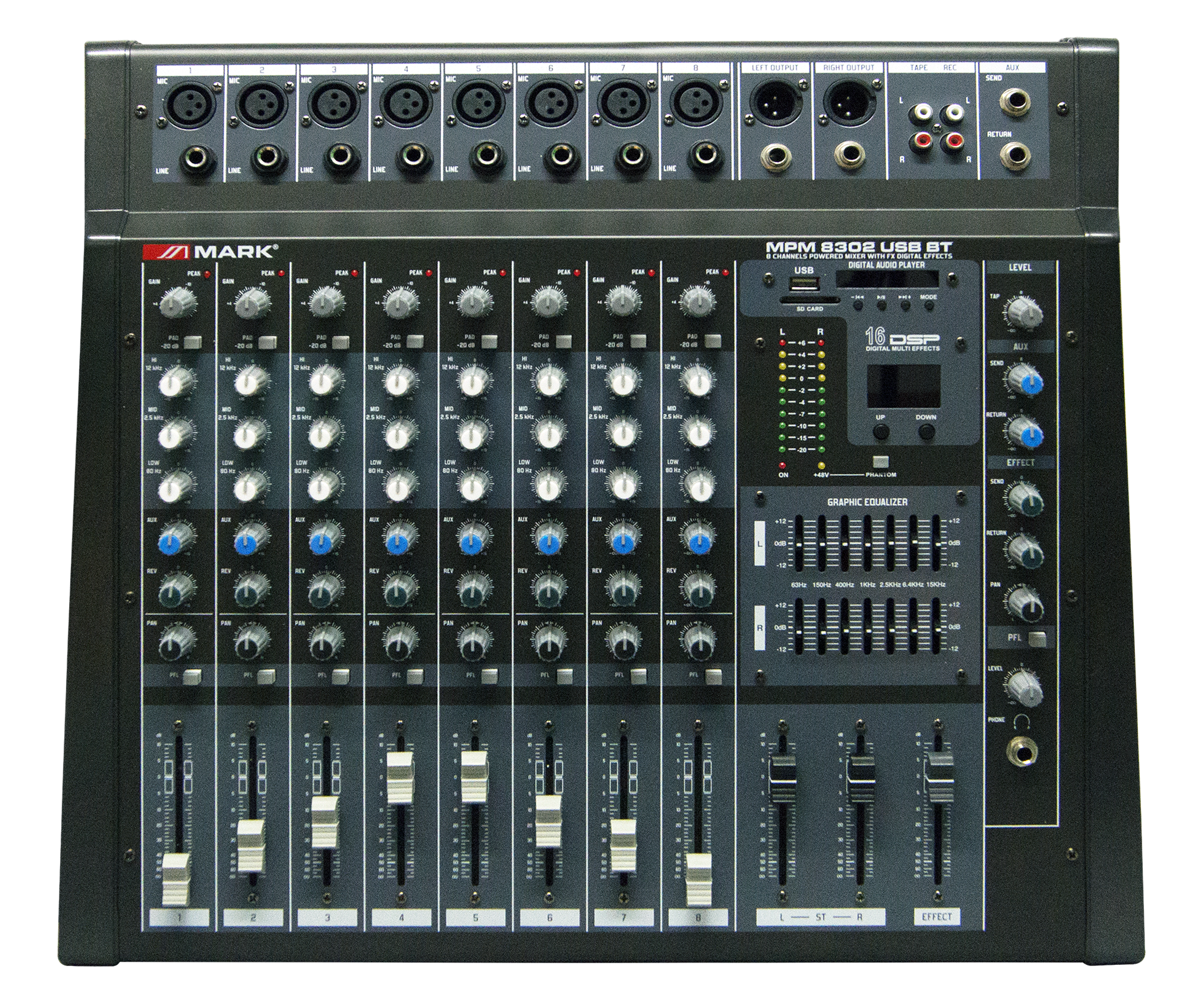Toggle channel 1 PAD -20 dB switch
The height and width of the screenshot is (1004, 1204).
[x=193, y=343]
